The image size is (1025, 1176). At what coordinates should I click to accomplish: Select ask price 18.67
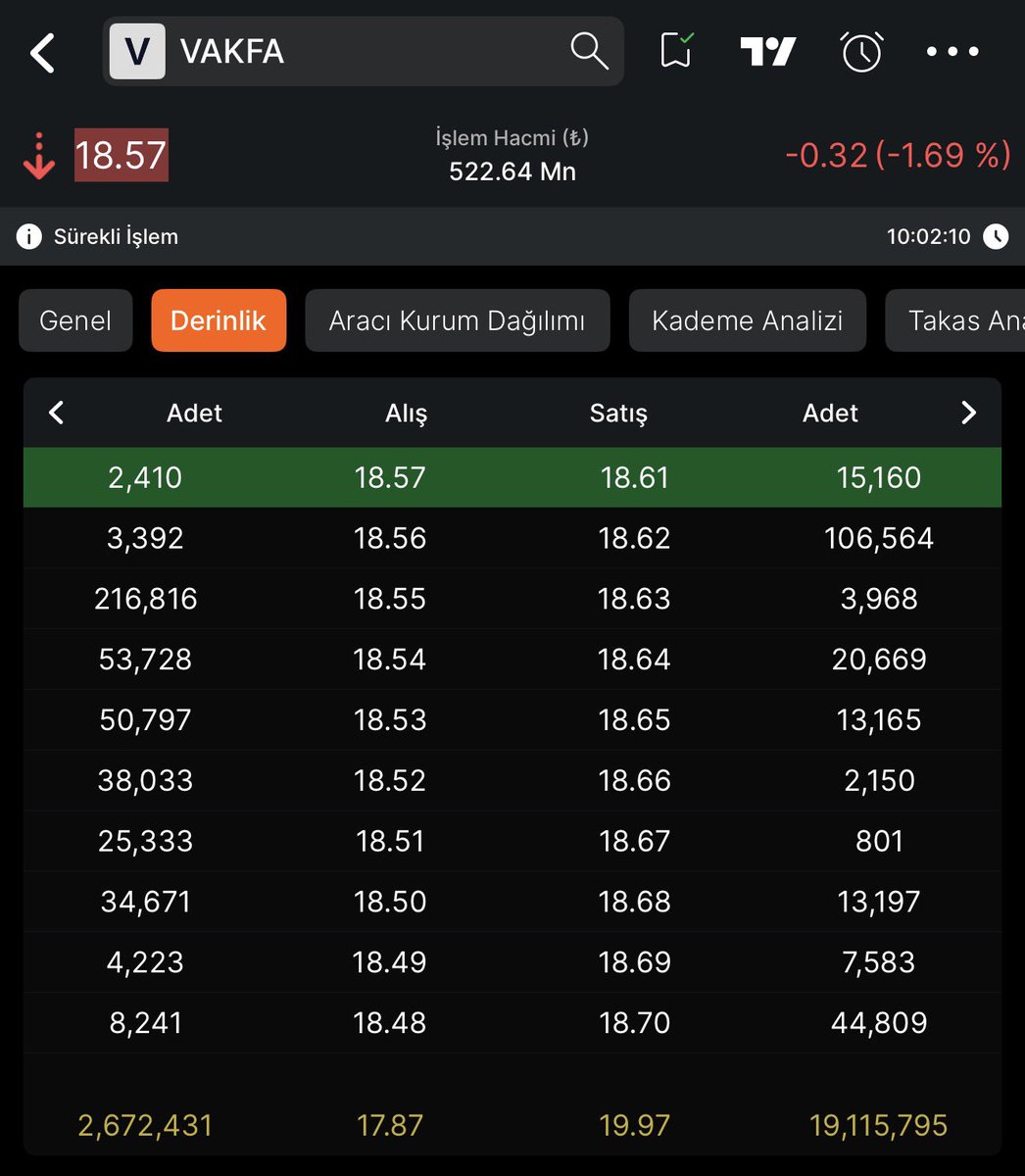coord(634,842)
